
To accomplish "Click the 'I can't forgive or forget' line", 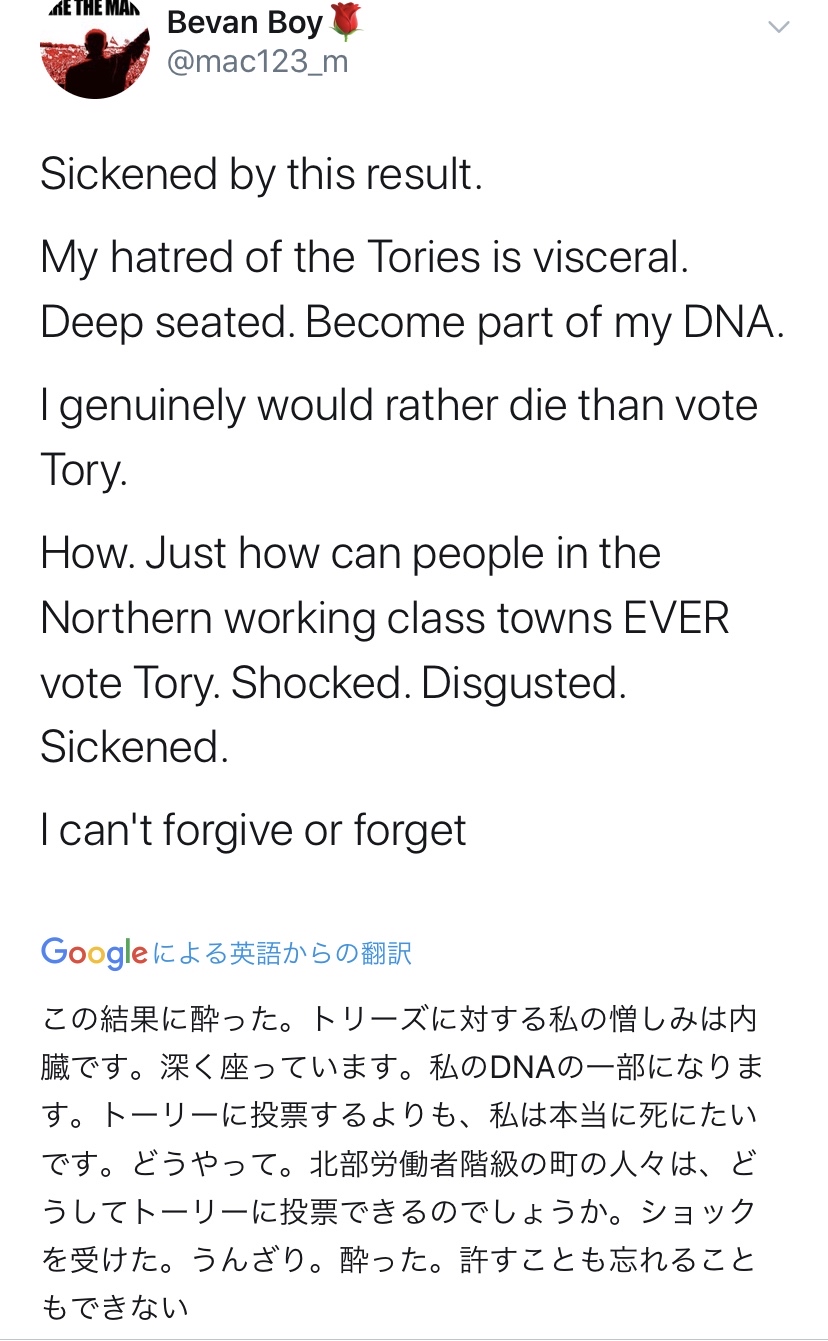I will click(x=253, y=830).
